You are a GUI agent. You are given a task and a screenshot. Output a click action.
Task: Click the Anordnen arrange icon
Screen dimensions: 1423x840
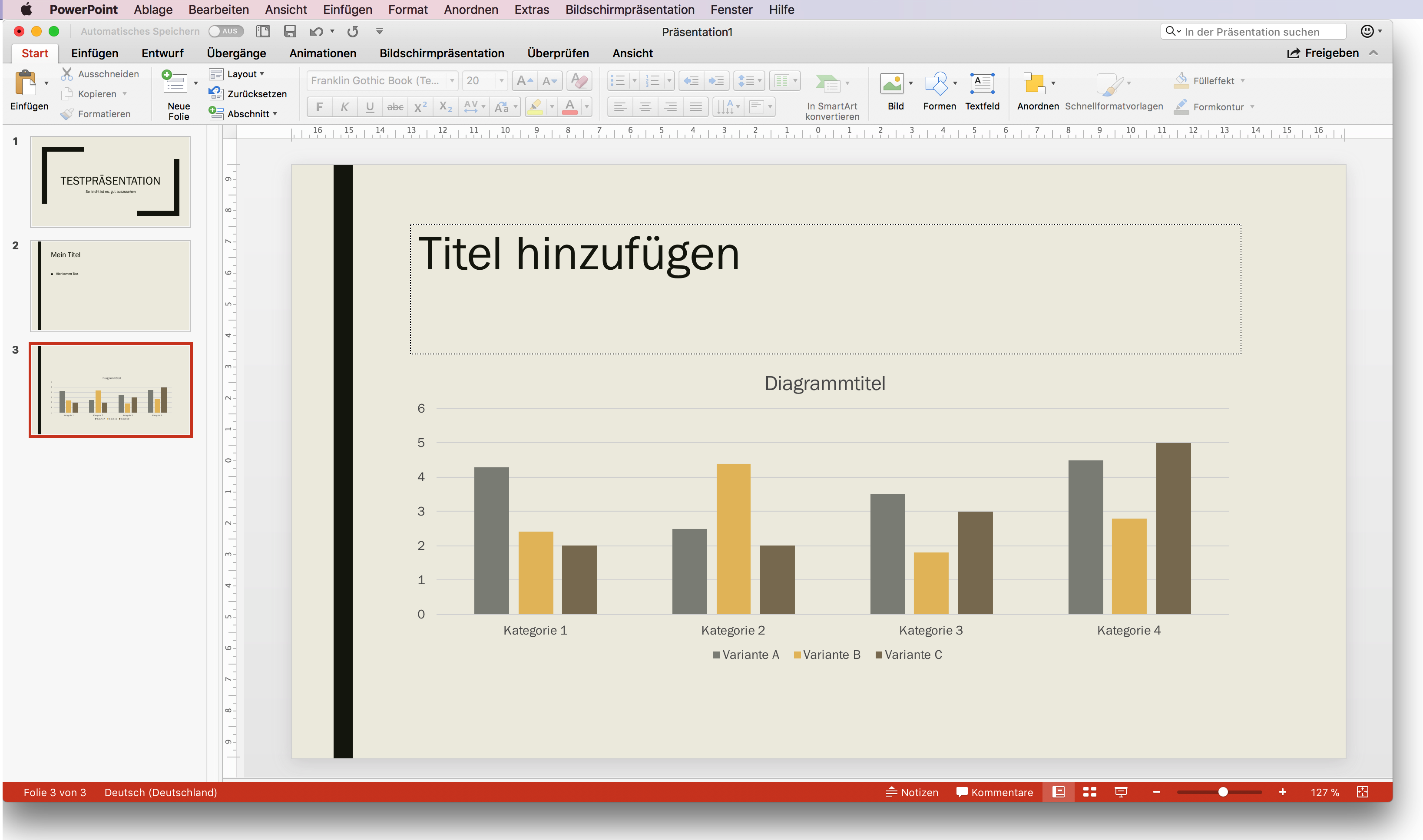tap(1034, 83)
